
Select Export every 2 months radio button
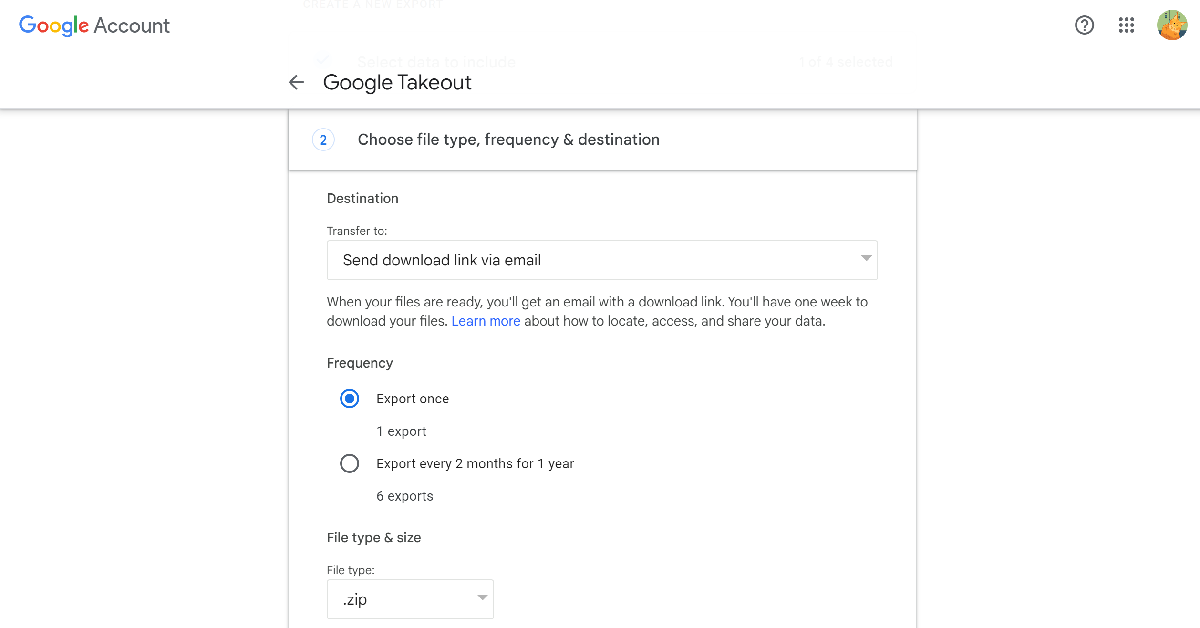[x=349, y=464]
